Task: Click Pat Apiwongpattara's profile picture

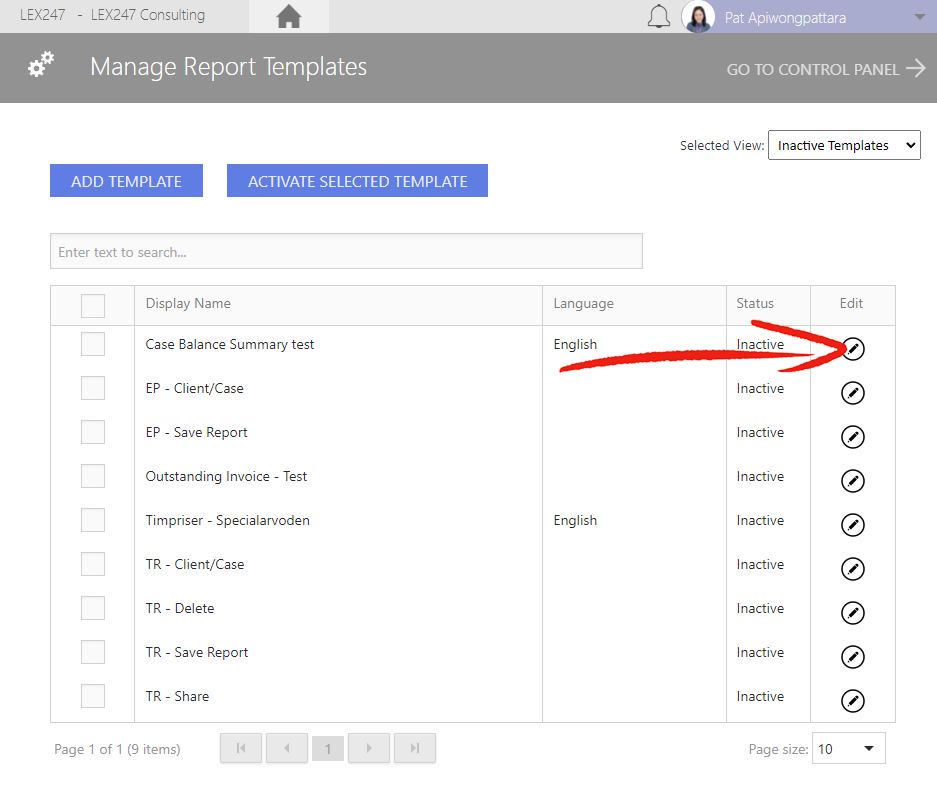Action: point(698,17)
